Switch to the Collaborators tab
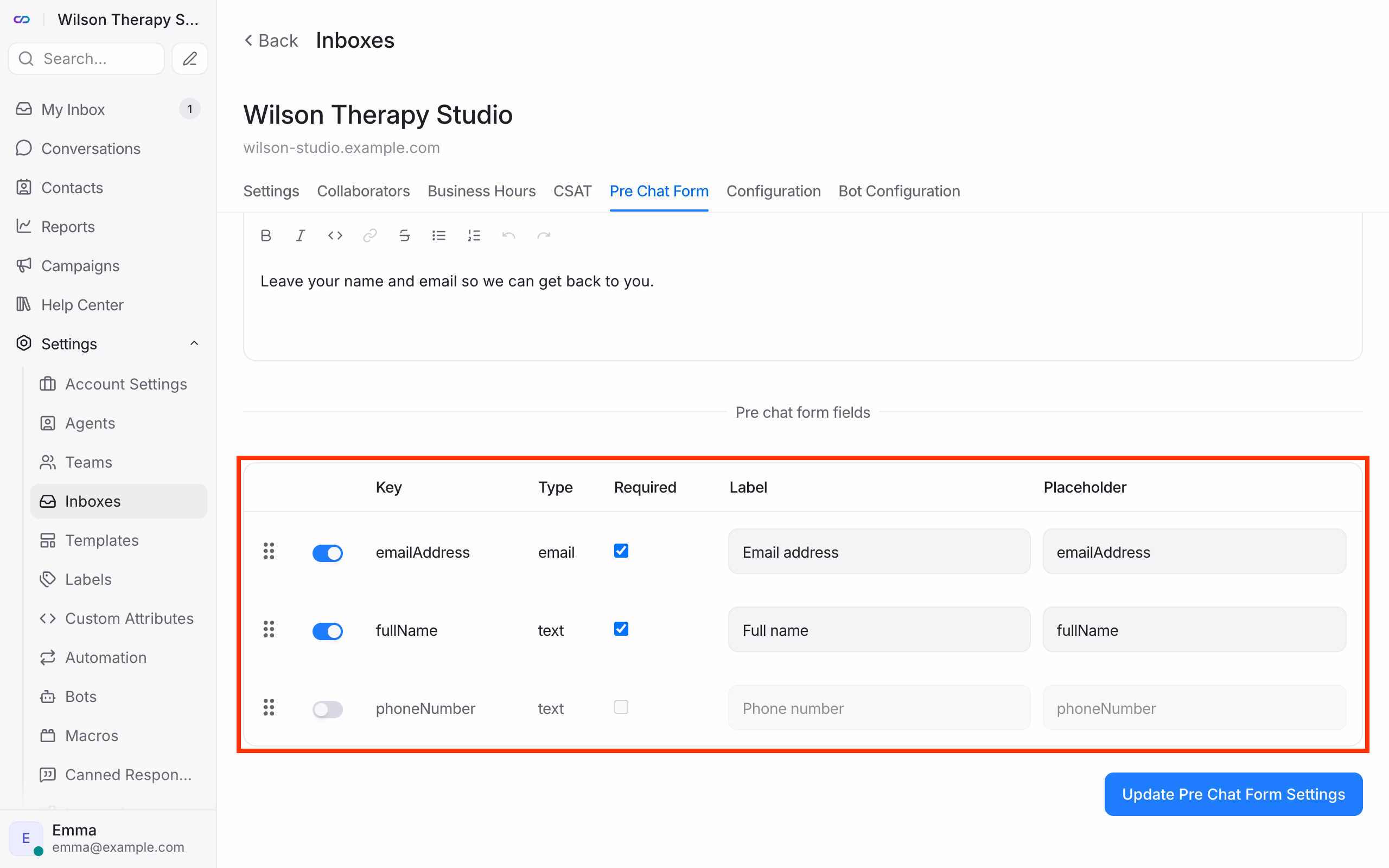The height and width of the screenshot is (868, 1389). pyautogui.click(x=364, y=191)
